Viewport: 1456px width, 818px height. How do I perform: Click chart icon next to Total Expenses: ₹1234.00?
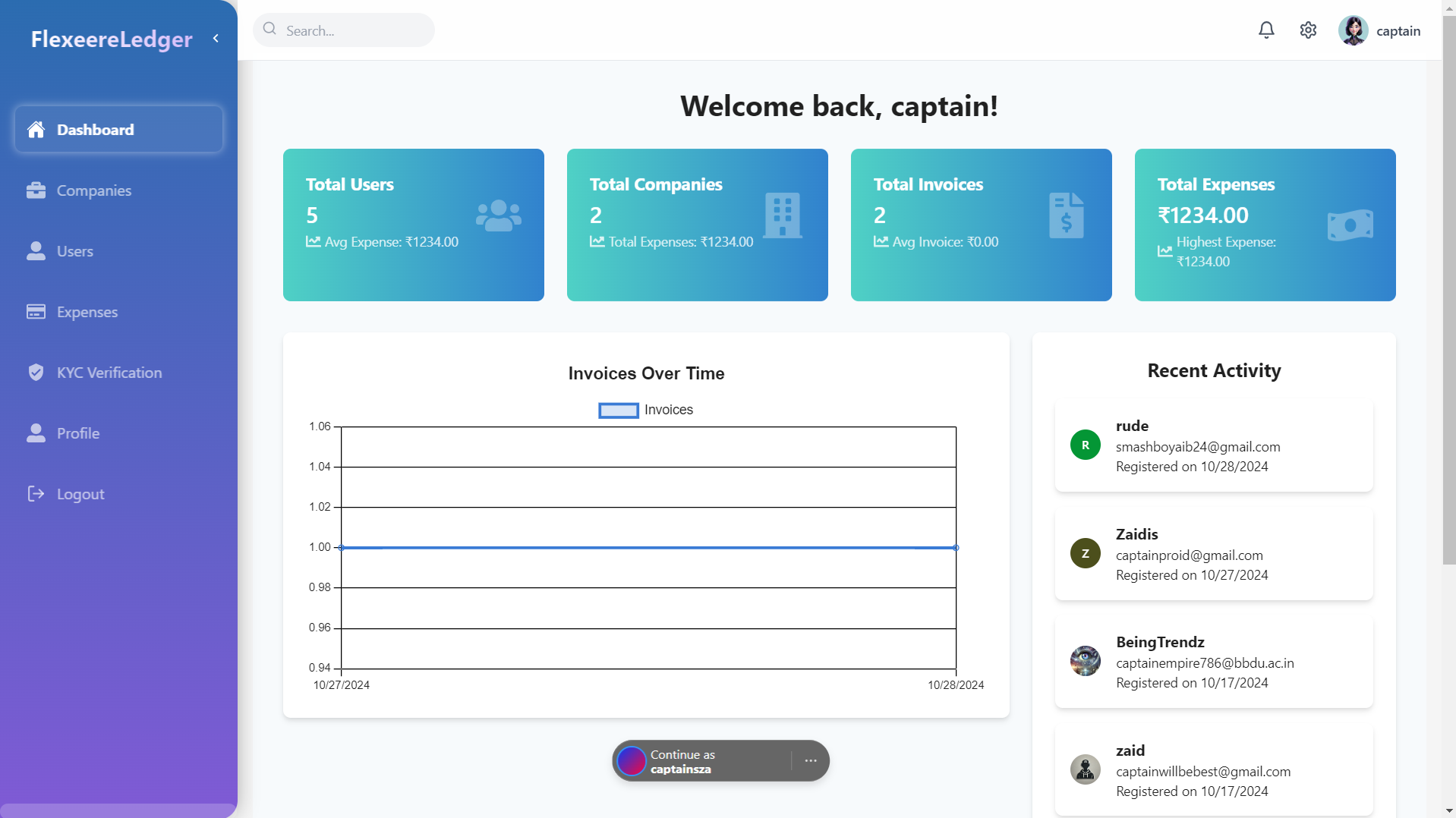pos(597,241)
